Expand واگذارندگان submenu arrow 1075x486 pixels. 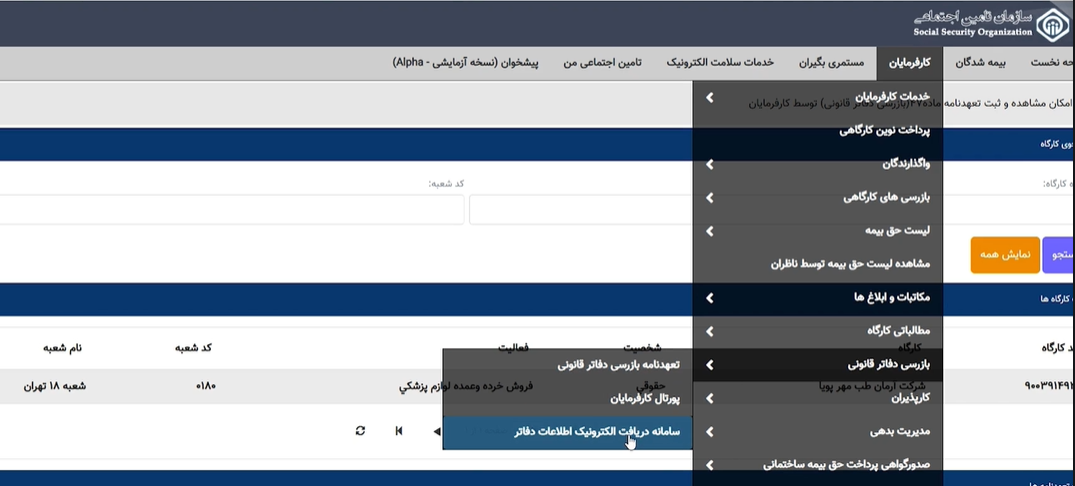(710, 165)
